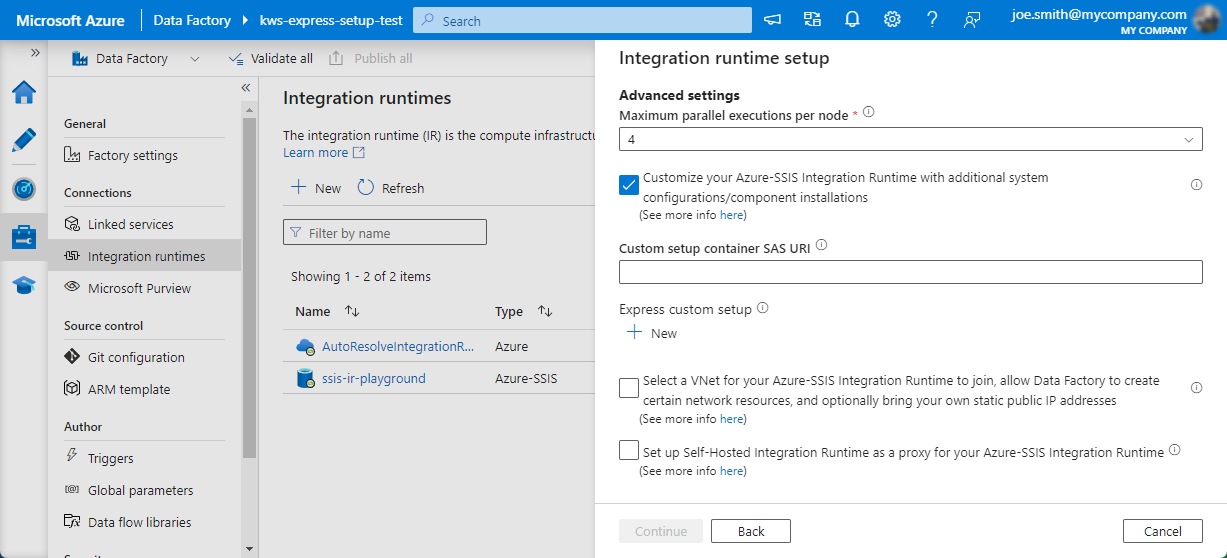Add New express custom setup
The width and height of the screenshot is (1227, 558).
pyautogui.click(x=652, y=333)
